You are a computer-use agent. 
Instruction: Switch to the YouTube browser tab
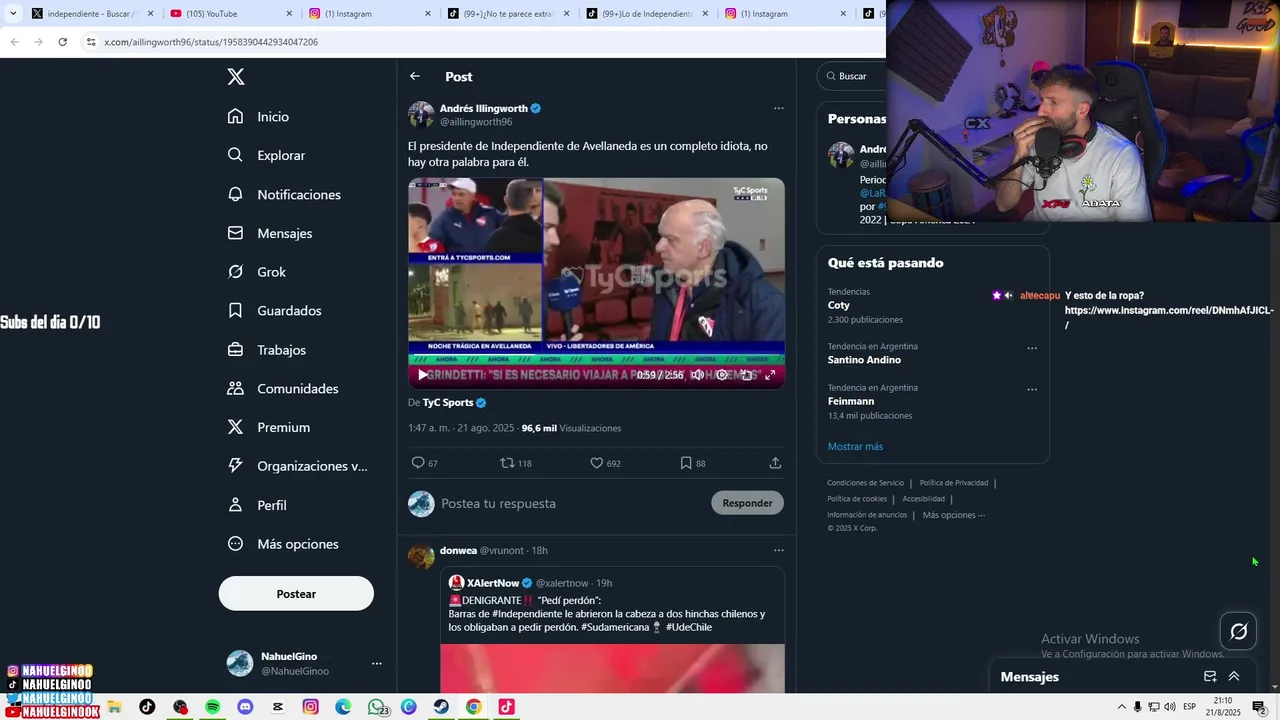click(231, 14)
